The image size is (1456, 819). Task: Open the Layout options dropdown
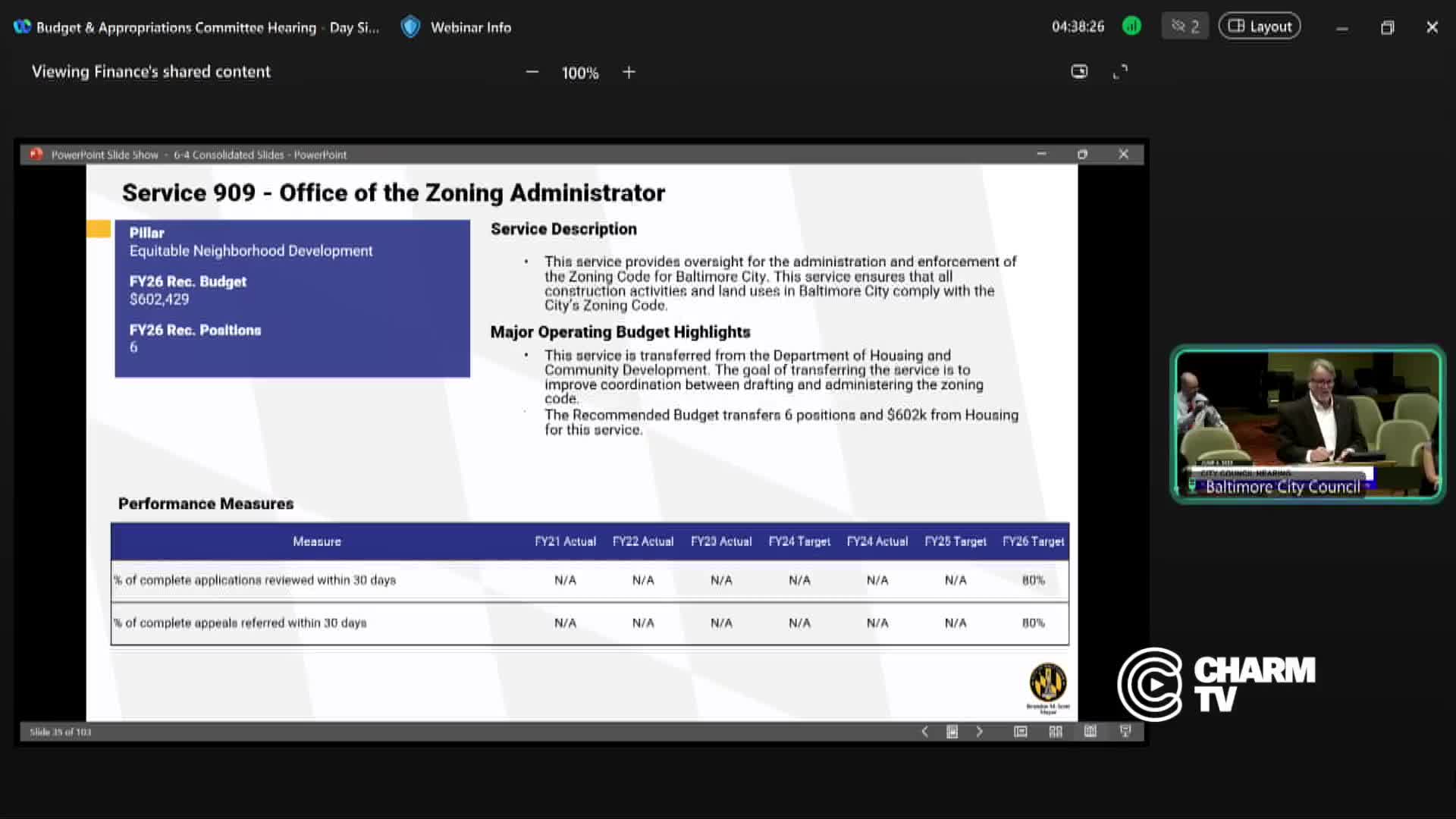[1260, 27]
